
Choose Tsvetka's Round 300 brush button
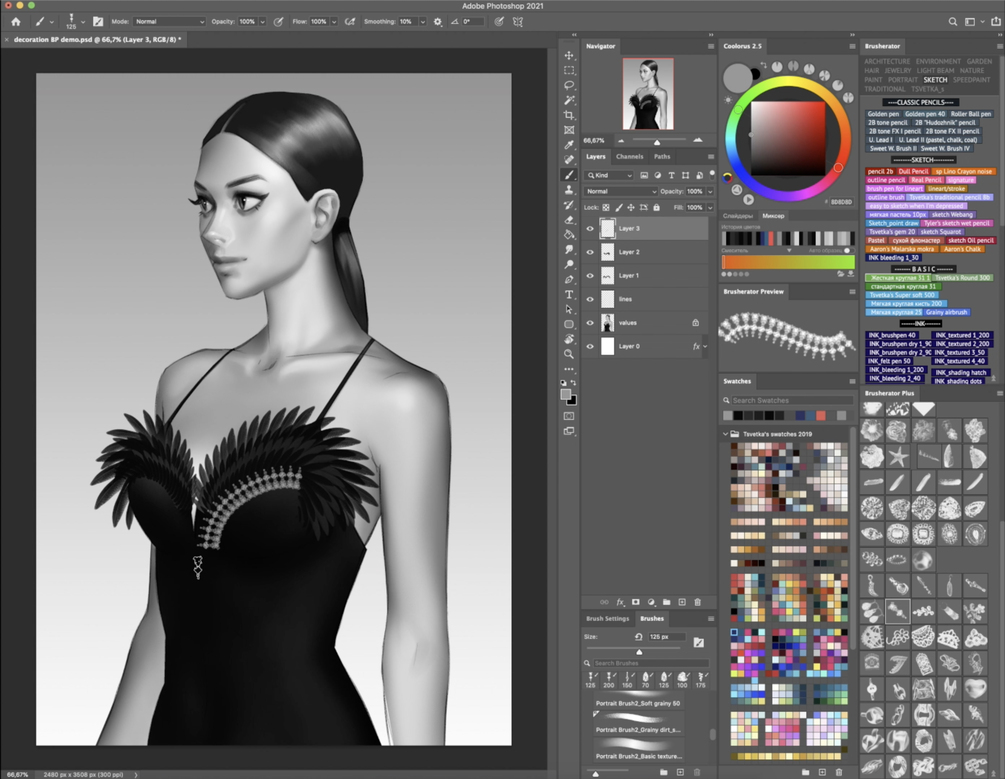(962, 278)
